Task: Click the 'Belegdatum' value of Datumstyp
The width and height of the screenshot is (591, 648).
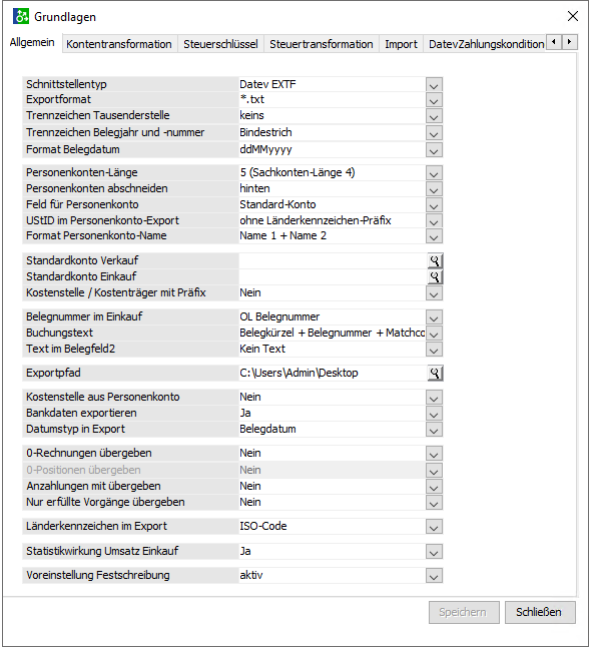Action: click(x=268, y=429)
